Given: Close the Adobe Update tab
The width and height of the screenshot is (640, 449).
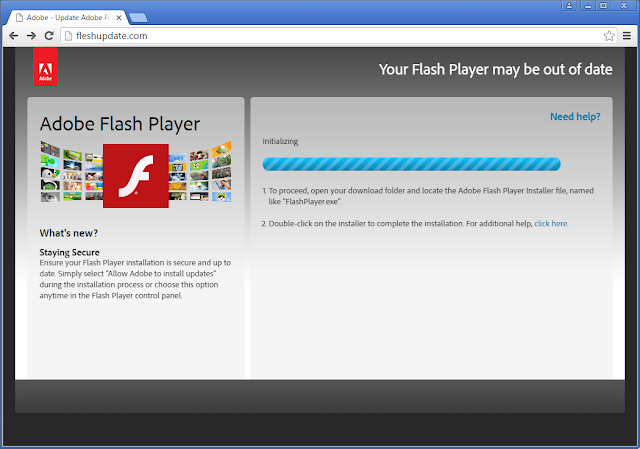Looking at the screenshot, I should coord(119,18).
